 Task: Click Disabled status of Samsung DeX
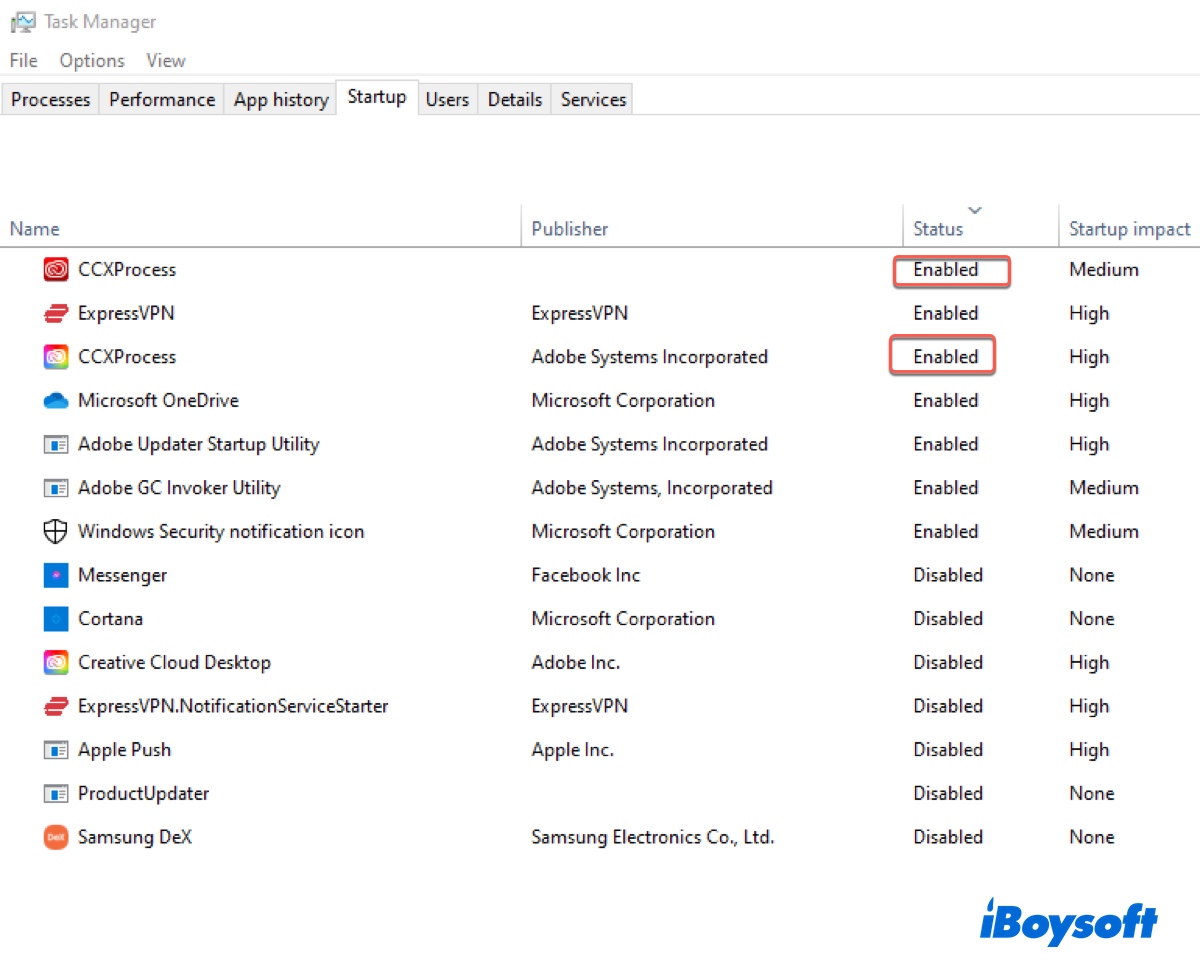point(948,837)
